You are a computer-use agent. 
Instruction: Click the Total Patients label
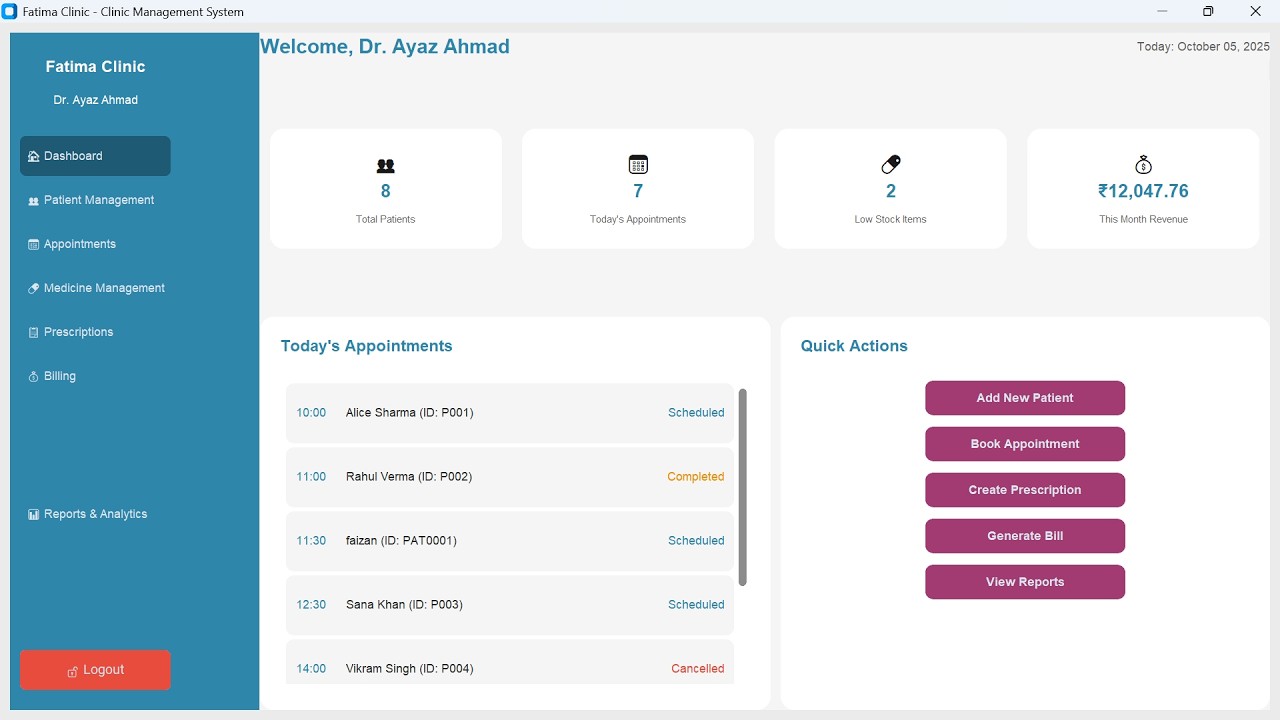click(386, 219)
